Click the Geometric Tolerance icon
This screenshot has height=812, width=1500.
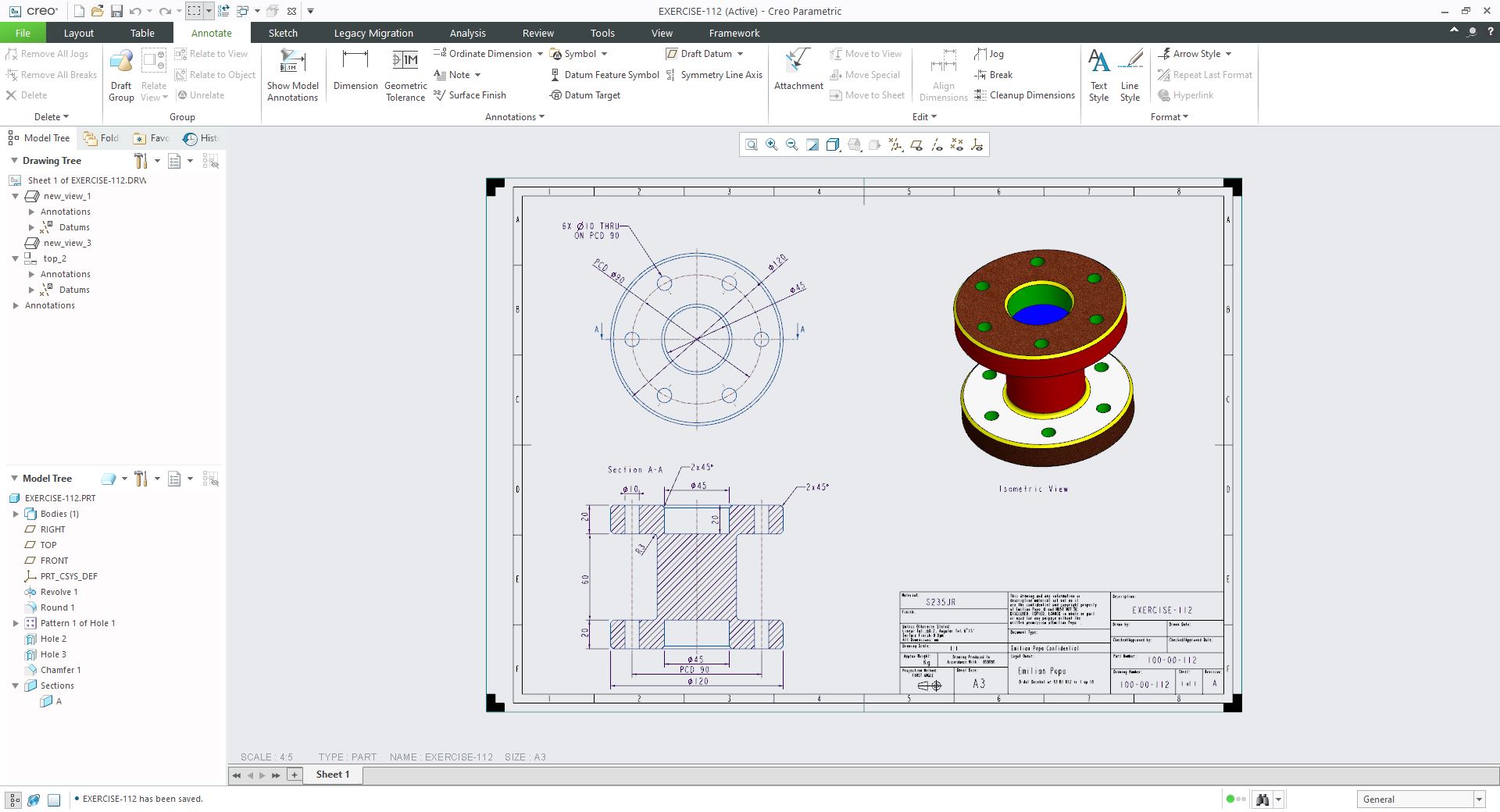pyautogui.click(x=405, y=75)
